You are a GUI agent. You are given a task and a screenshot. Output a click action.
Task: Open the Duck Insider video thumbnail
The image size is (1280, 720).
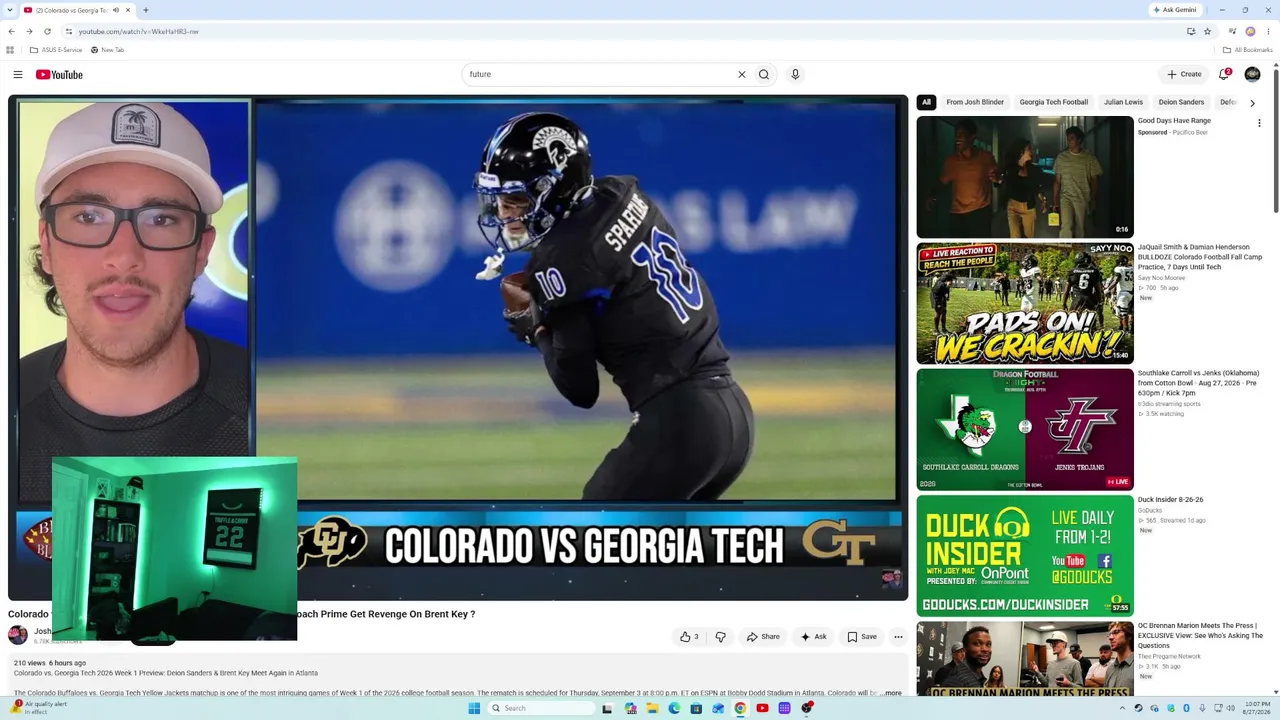tap(1025, 555)
